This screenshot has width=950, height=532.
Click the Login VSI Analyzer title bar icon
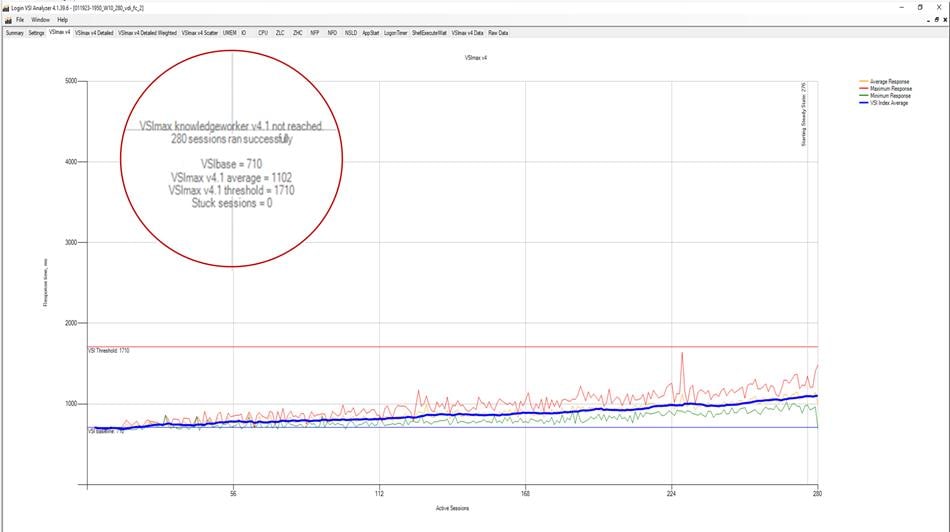point(6,8)
